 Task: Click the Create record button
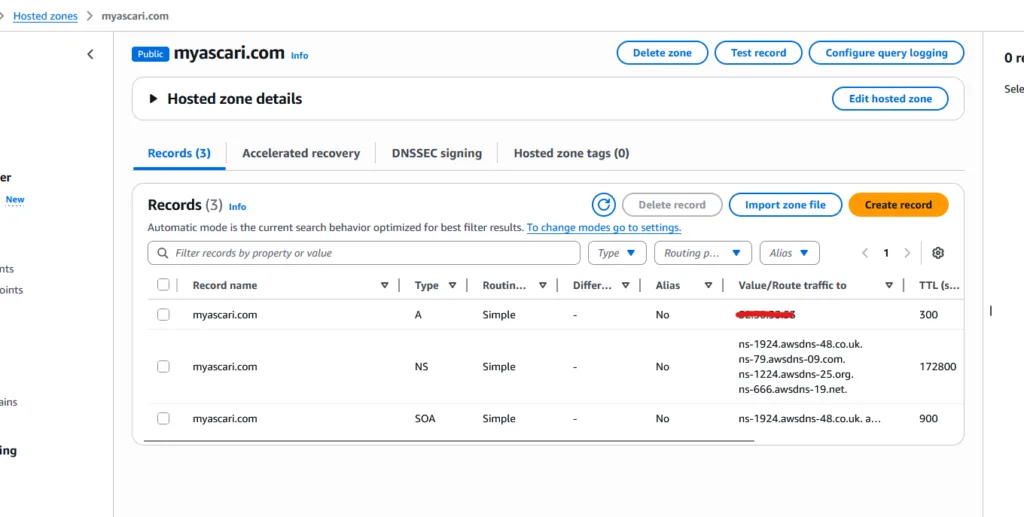pos(897,205)
